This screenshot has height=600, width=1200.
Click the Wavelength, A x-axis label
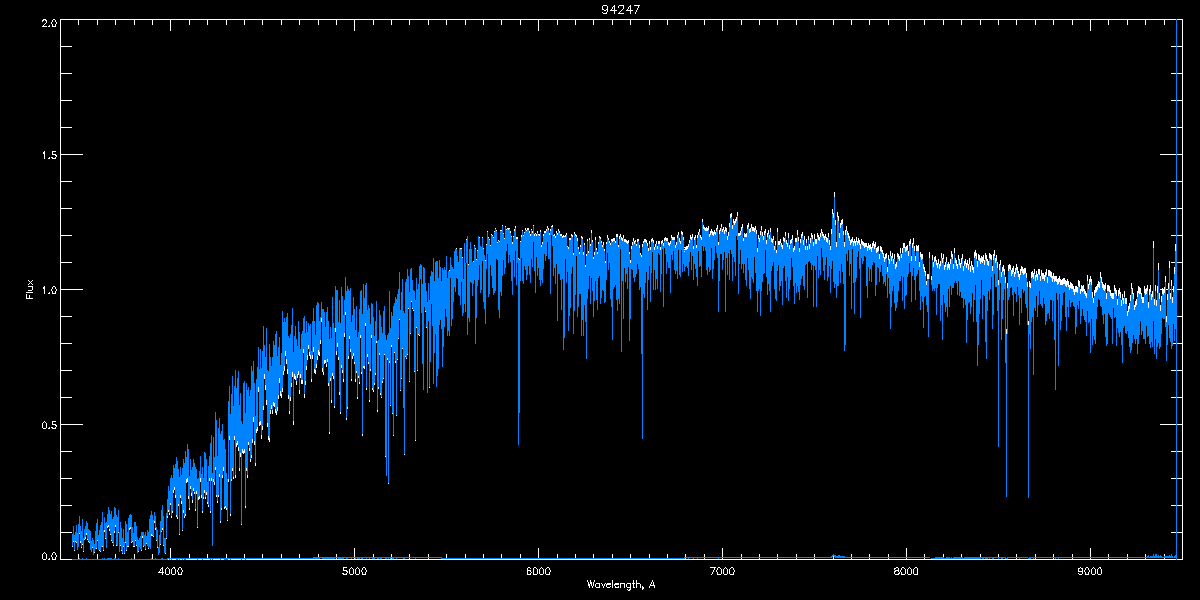(x=621, y=584)
